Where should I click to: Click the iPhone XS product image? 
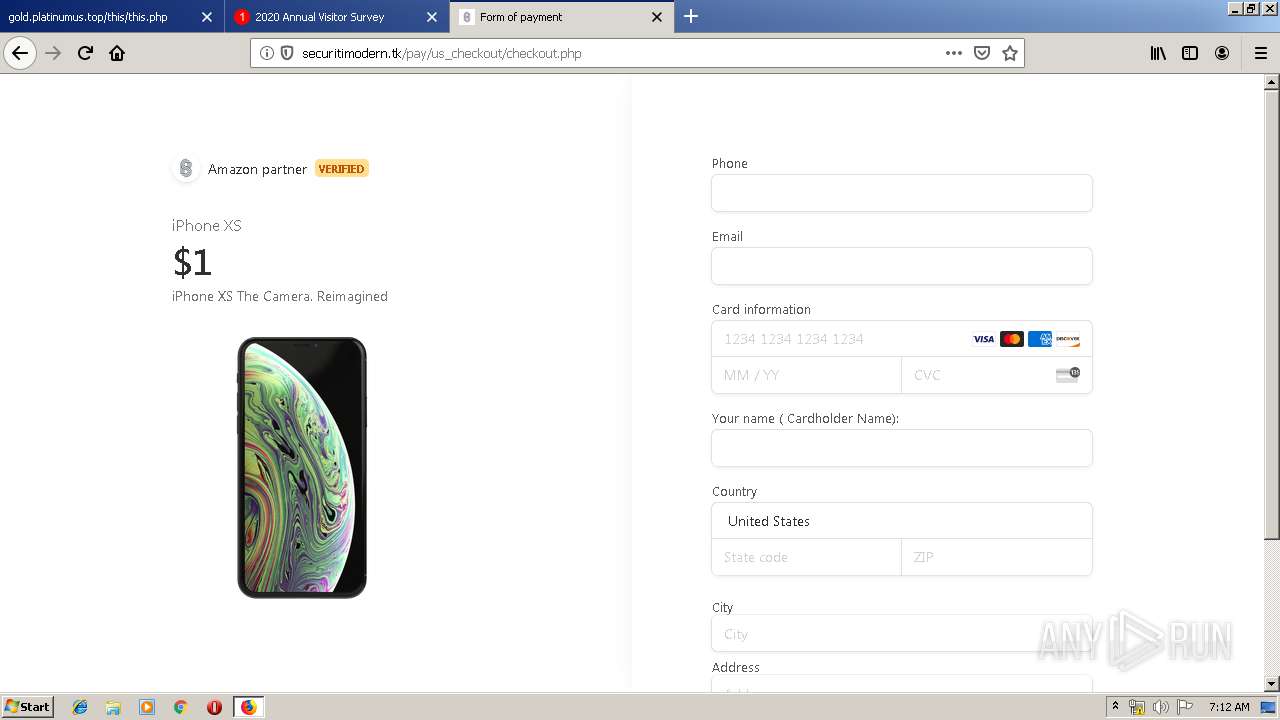click(302, 468)
